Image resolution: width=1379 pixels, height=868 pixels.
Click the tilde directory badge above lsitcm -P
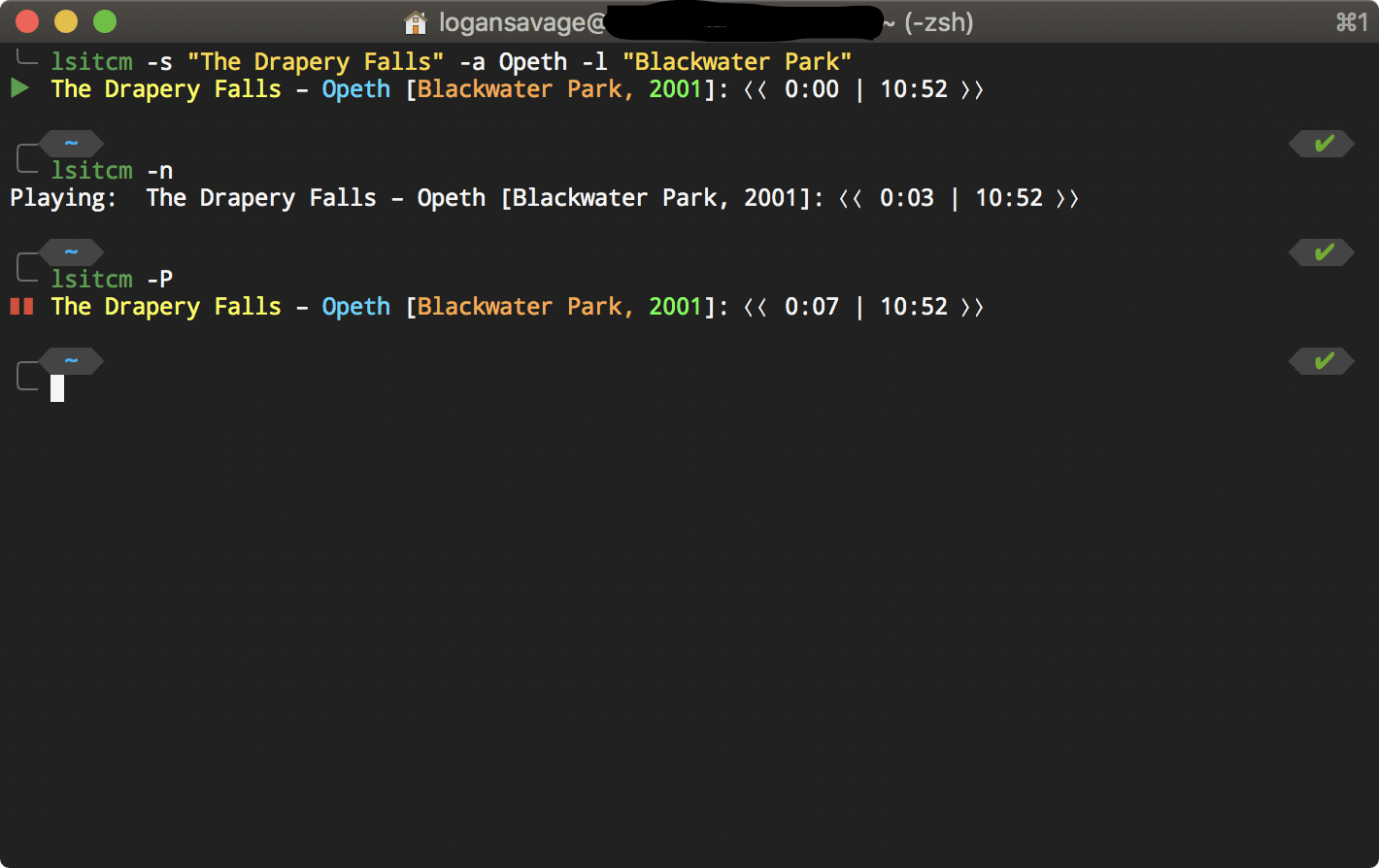point(71,252)
